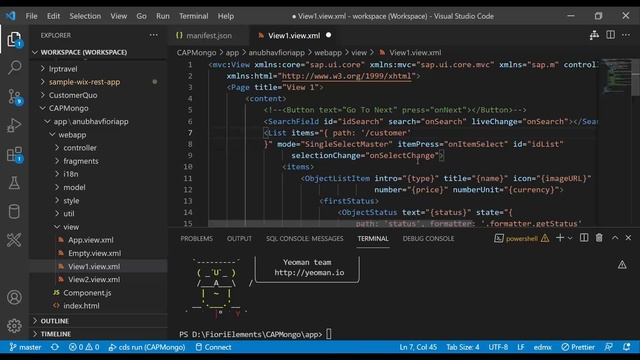Expand the fragments folder

tap(81, 161)
